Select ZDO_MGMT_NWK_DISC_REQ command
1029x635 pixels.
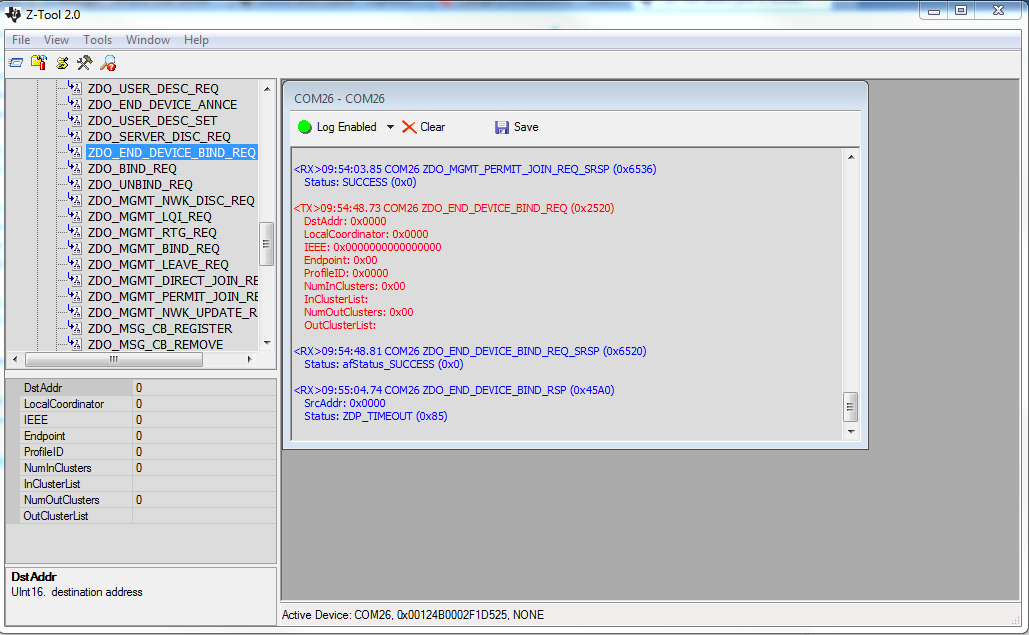(171, 201)
